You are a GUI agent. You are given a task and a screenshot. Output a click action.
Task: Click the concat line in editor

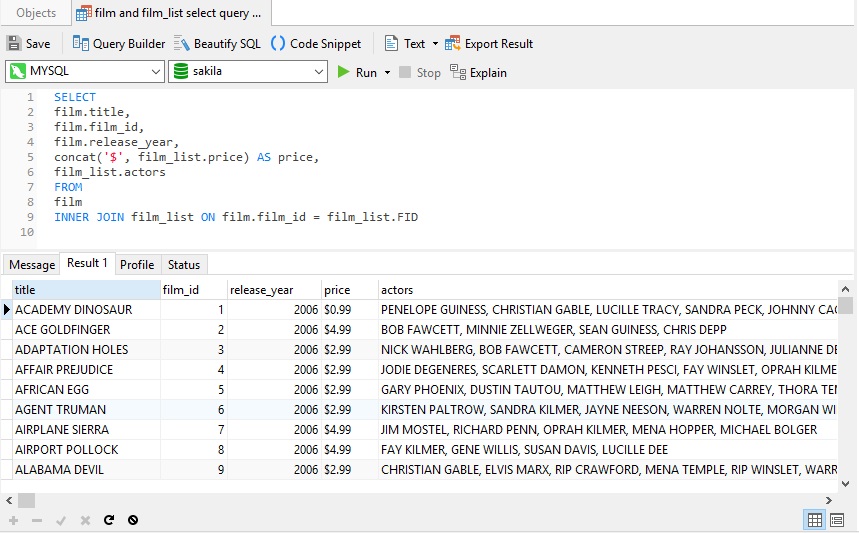(186, 157)
